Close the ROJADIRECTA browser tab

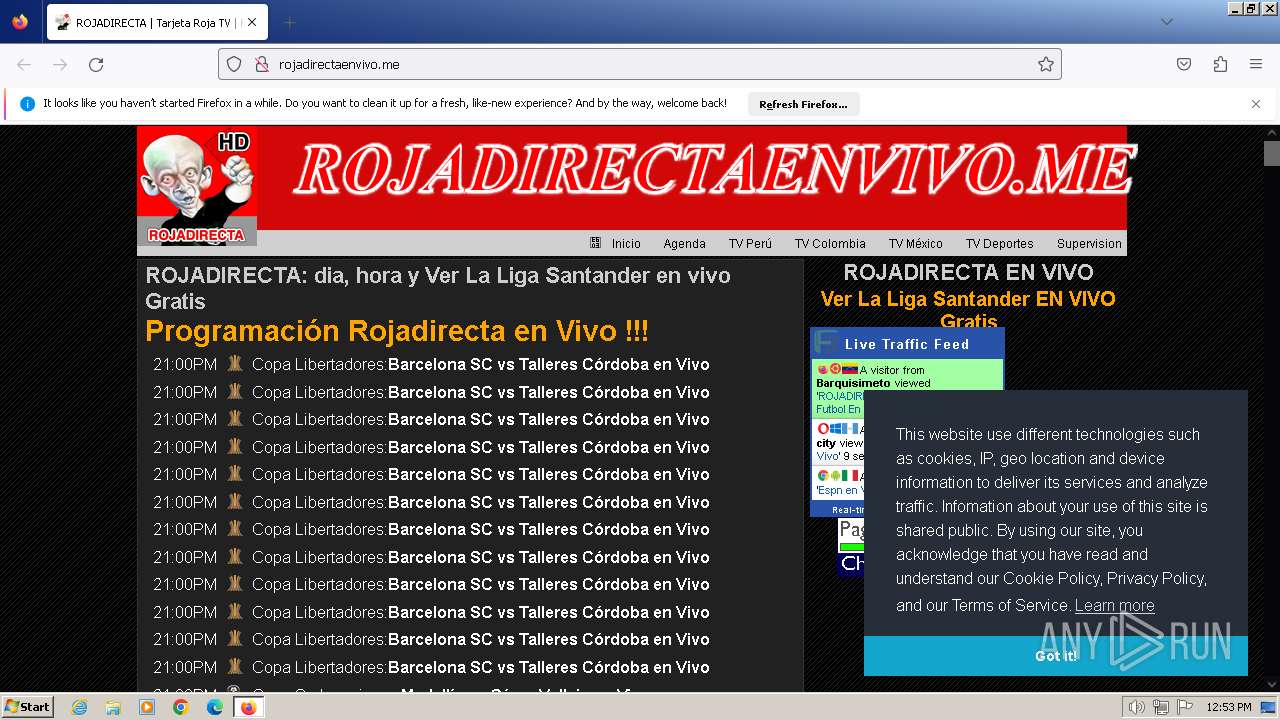[x=251, y=22]
